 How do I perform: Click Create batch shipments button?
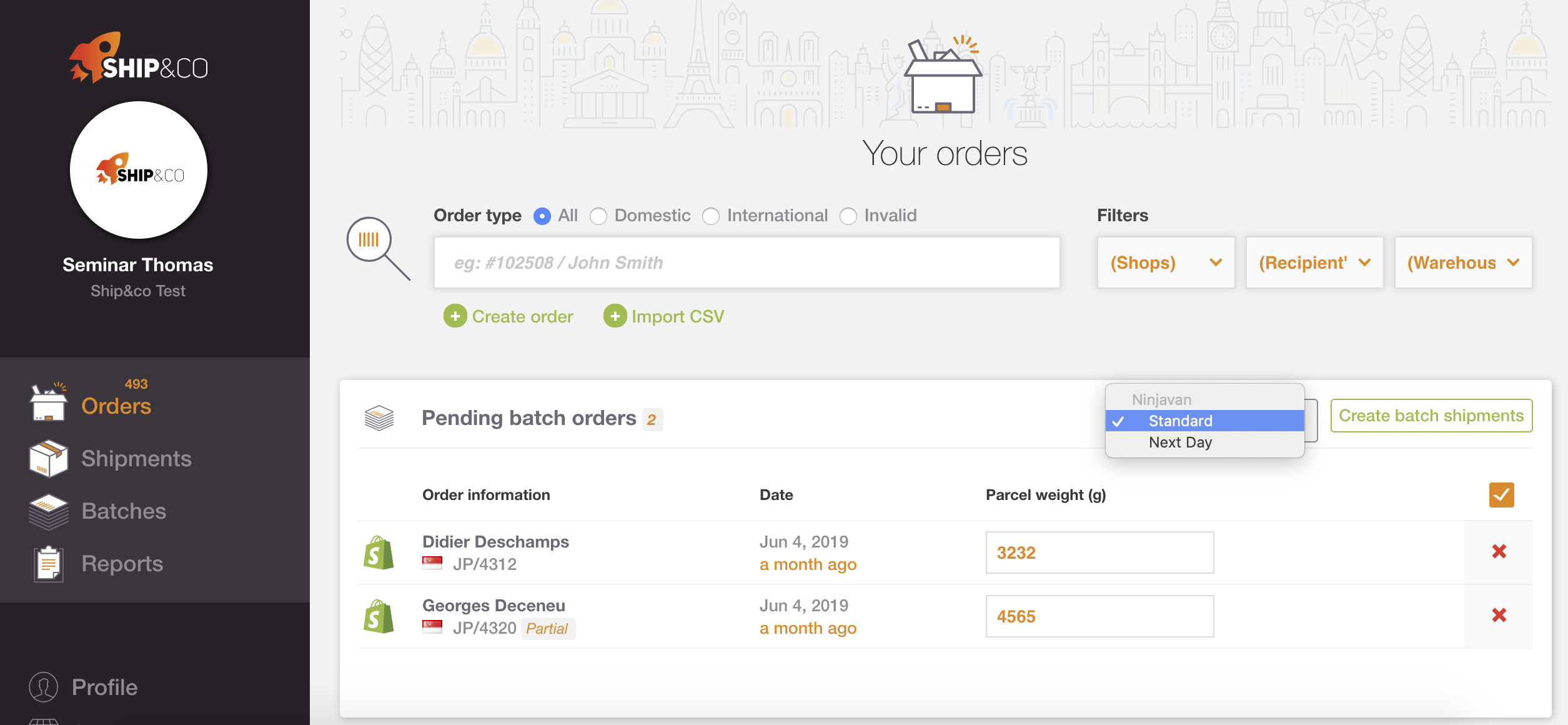coord(1431,416)
